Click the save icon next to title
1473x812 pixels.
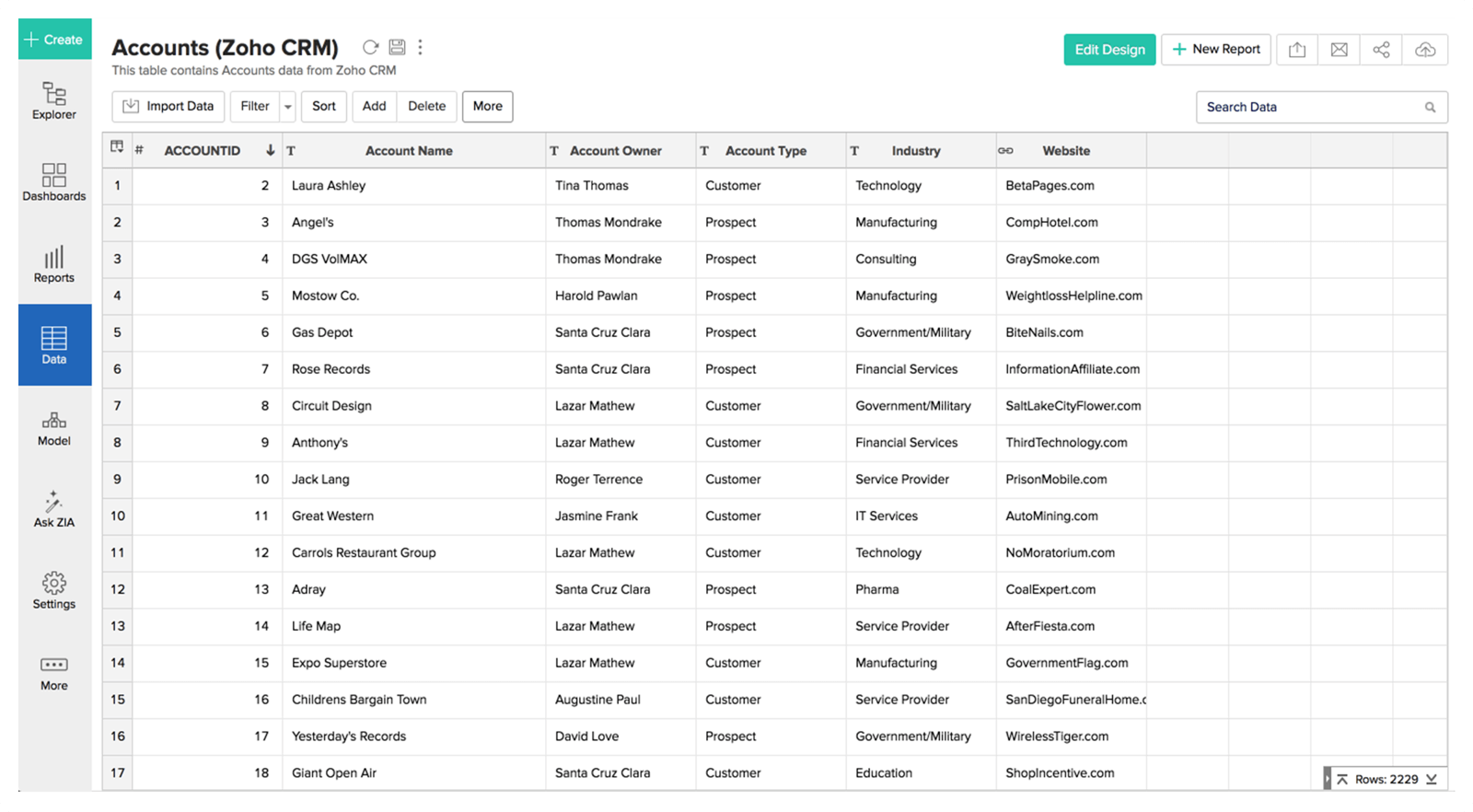[397, 47]
